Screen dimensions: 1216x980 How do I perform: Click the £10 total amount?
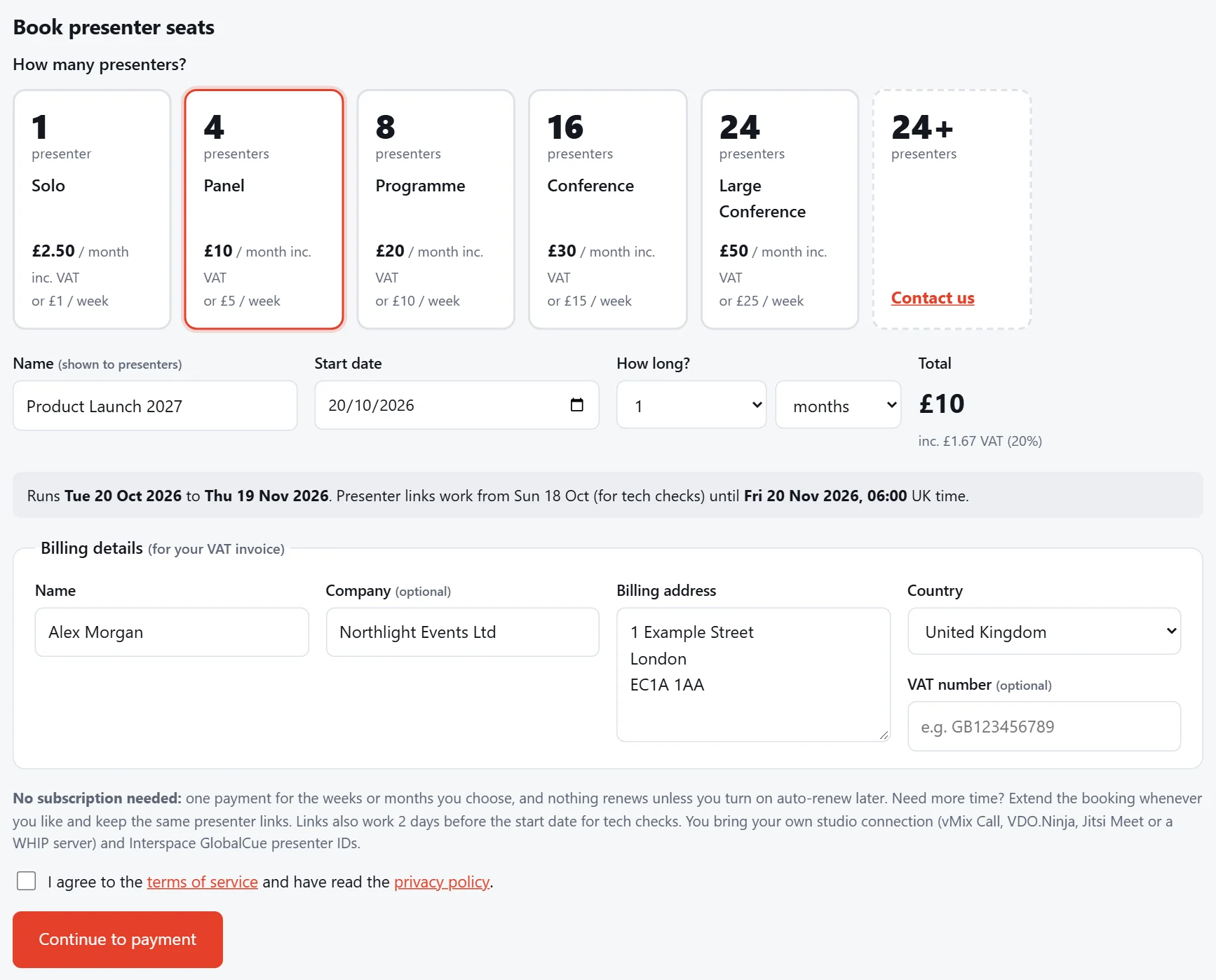[x=942, y=404]
